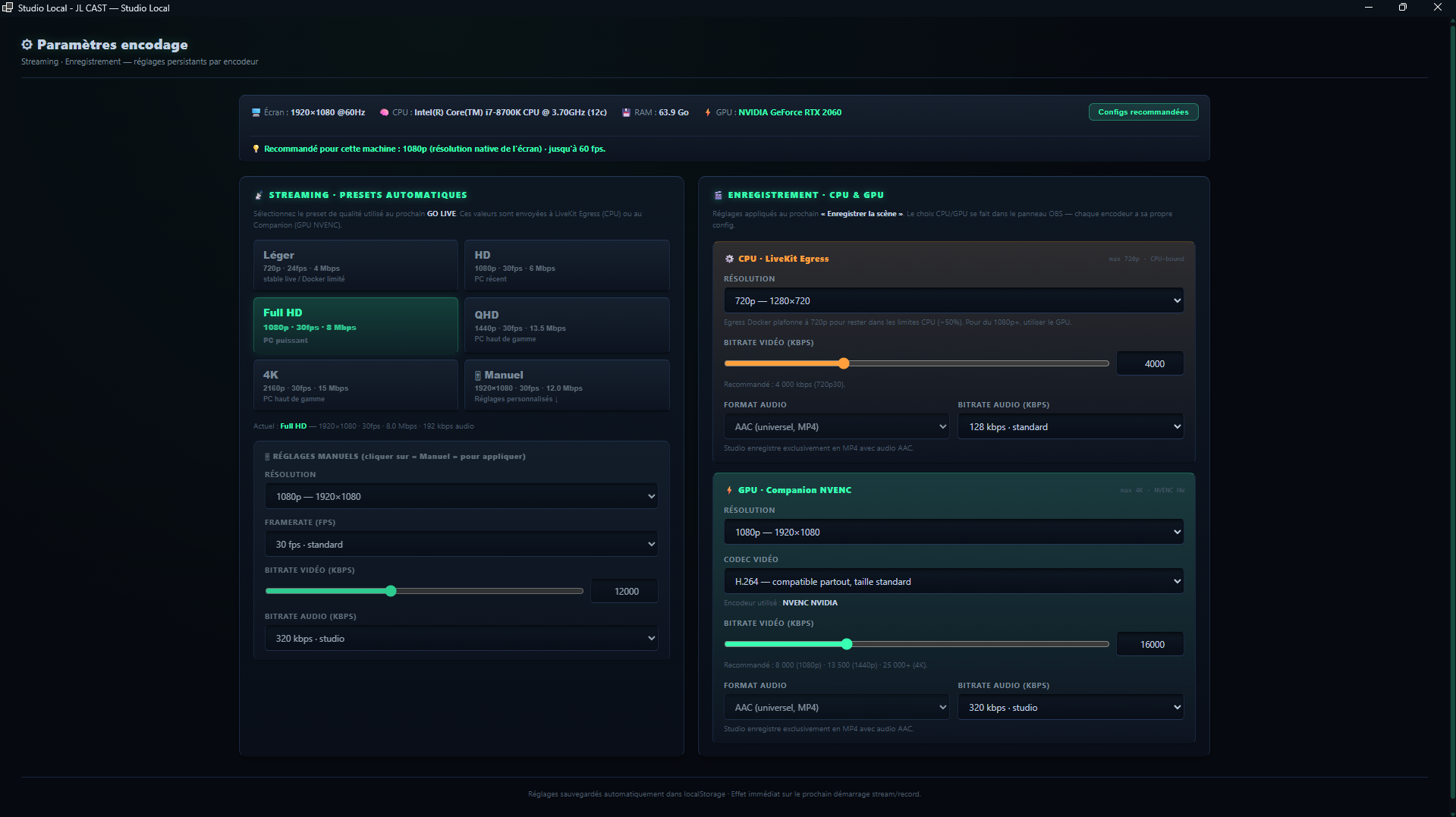The height and width of the screenshot is (817, 1456).
Task: Select the 4K 2160p preset
Action: pyautogui.click(x=355, y=385)
